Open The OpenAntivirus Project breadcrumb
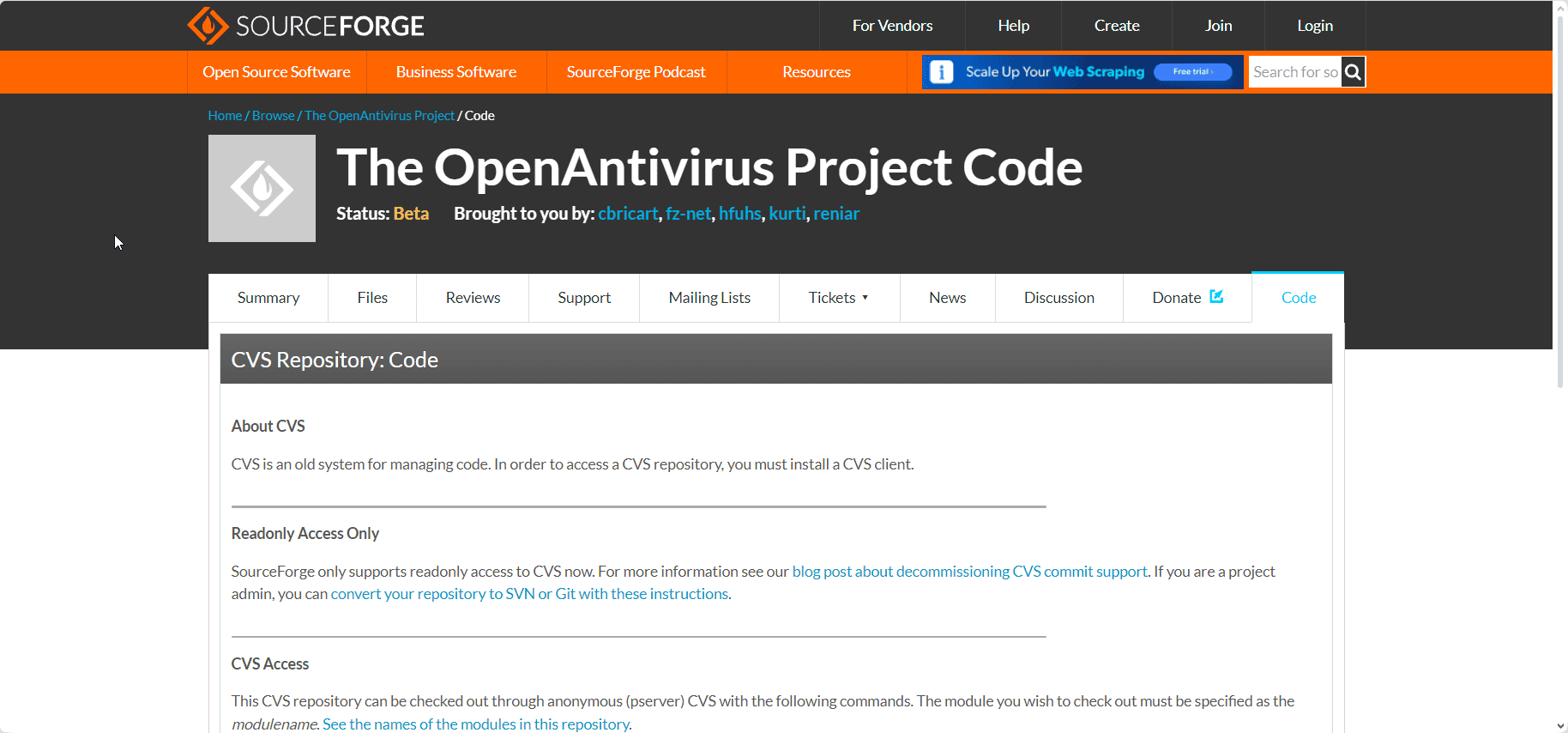Screen dimensions: 1568x733 click(379, 116)
